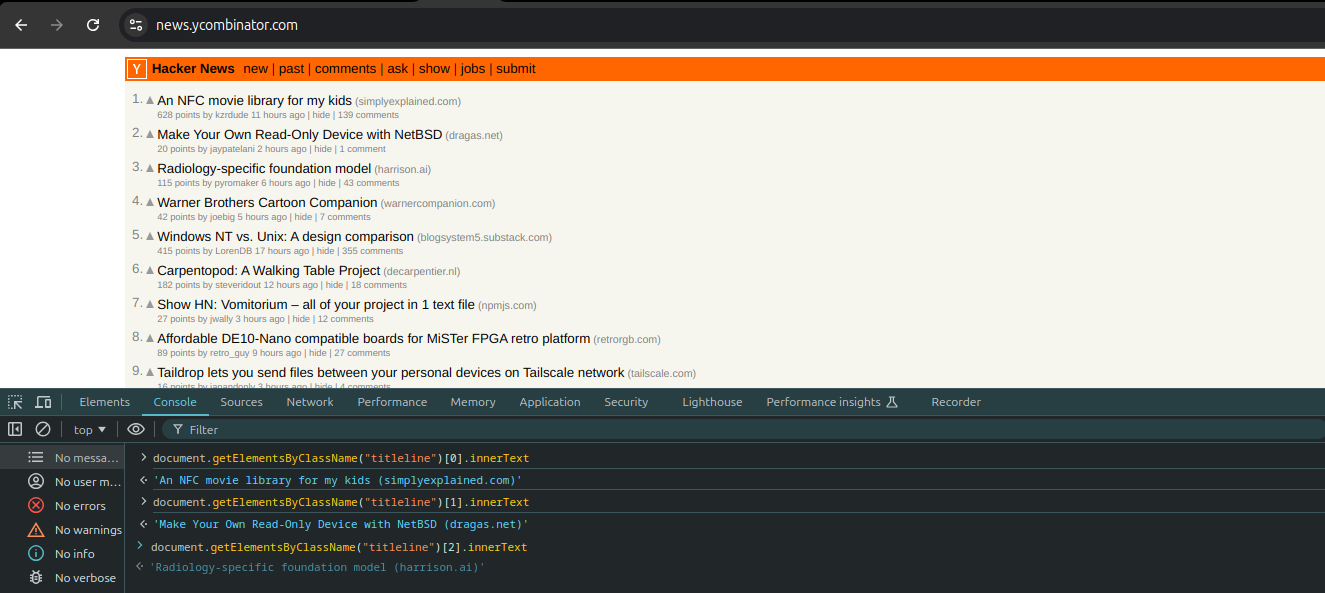Open the show link in header
The height and width of the screenshot is (593, 1325).
coord(434,69)
